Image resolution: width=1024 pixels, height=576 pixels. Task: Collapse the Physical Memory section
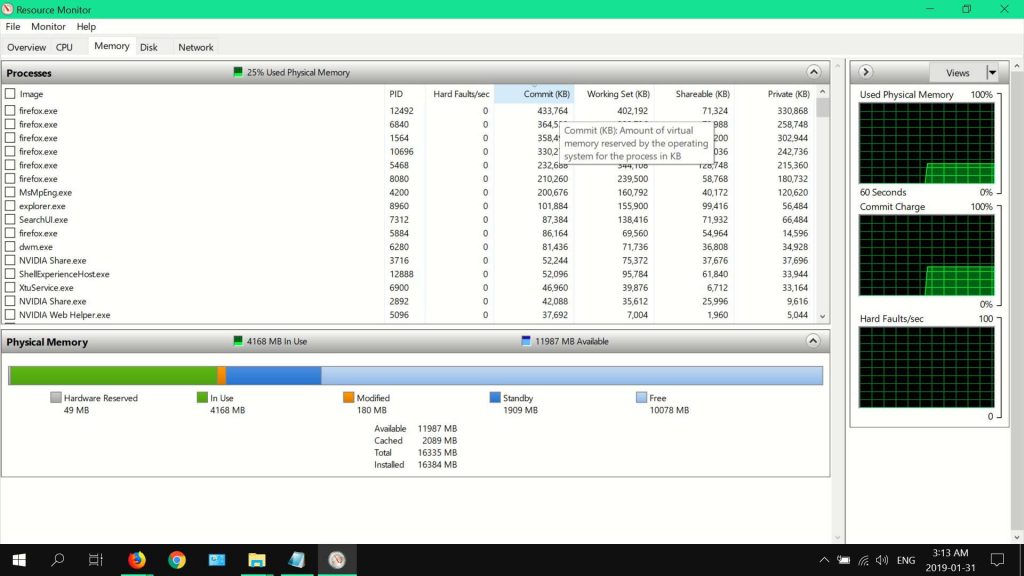click(813, 341)
